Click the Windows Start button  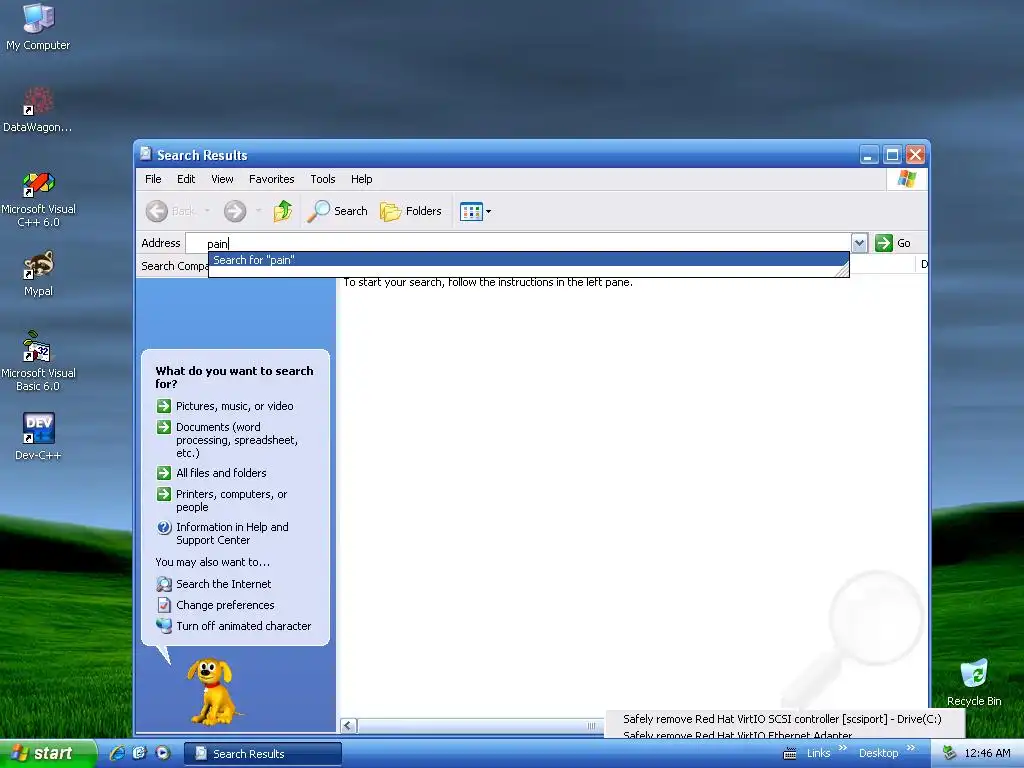click(47, 753)
